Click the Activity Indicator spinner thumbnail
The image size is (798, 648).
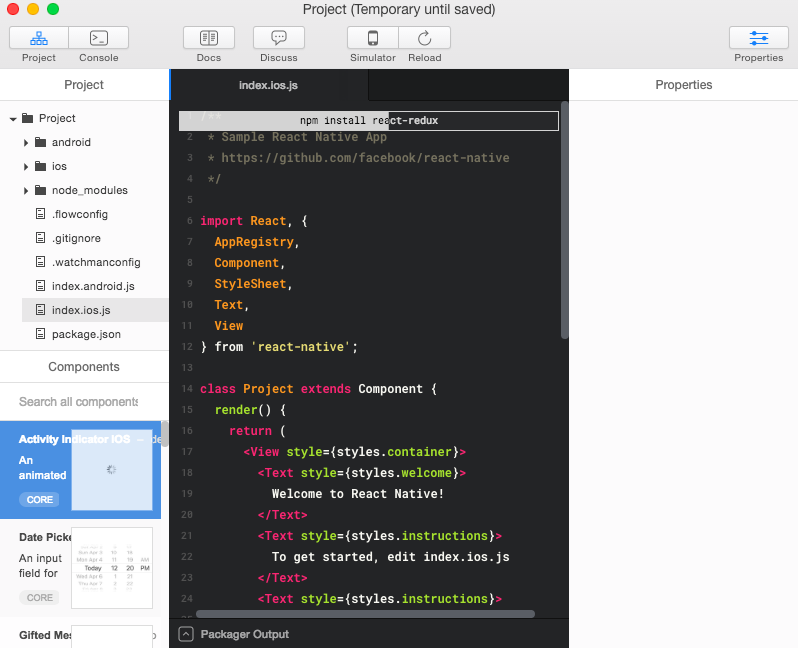click(x=112, y=469)
